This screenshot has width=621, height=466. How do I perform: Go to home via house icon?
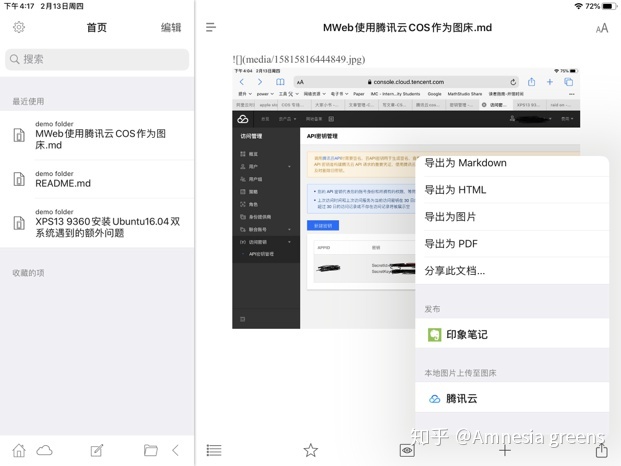pyautogui.click(x=19, y=450)
